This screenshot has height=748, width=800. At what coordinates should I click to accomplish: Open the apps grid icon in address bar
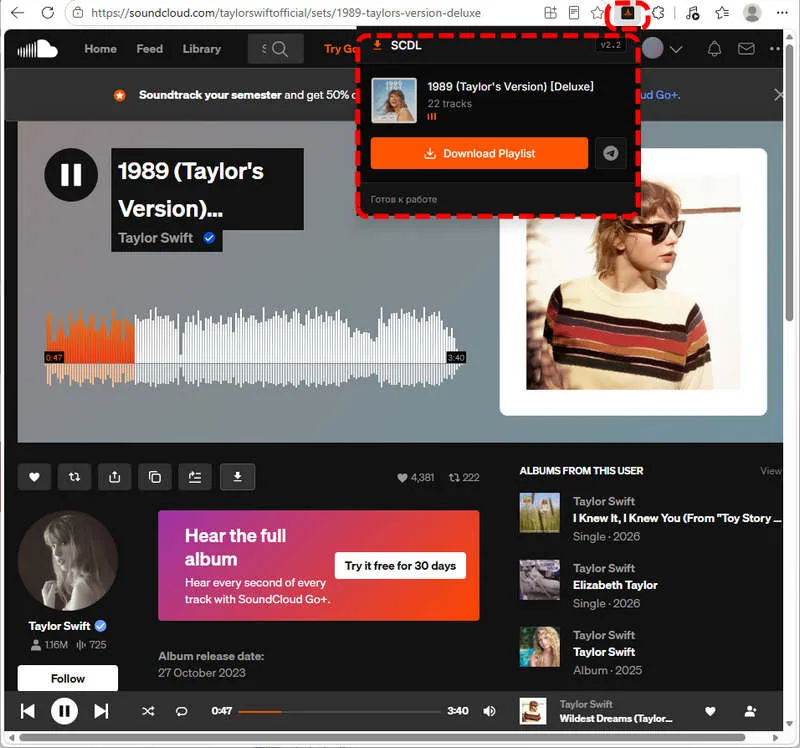[x=551, y=13]
